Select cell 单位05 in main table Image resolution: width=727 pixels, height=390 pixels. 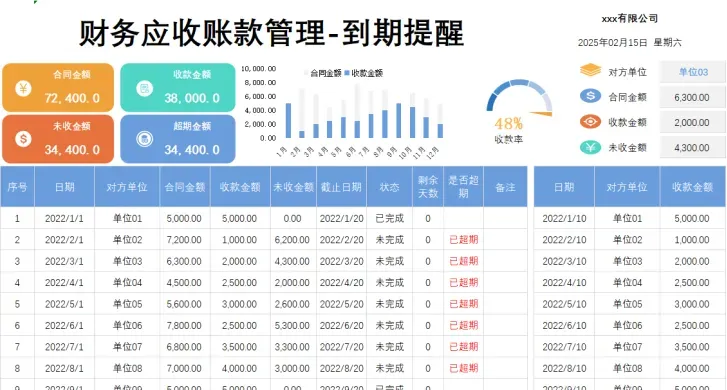tap(127, 304)
